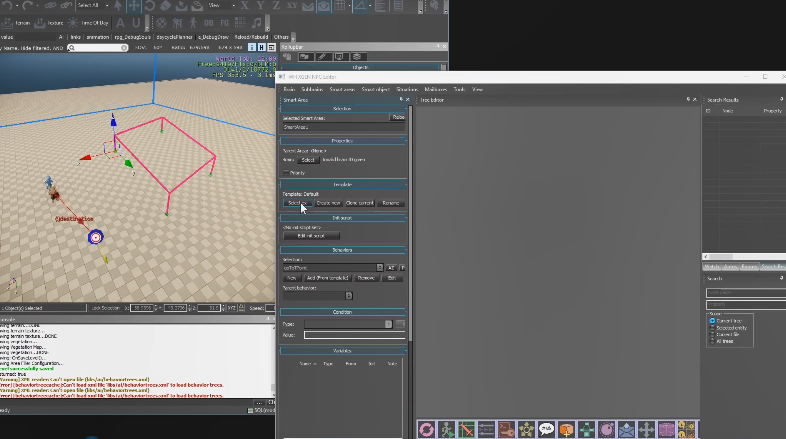Click the Create new template button
786x439 pixels.
coord(328,203)
